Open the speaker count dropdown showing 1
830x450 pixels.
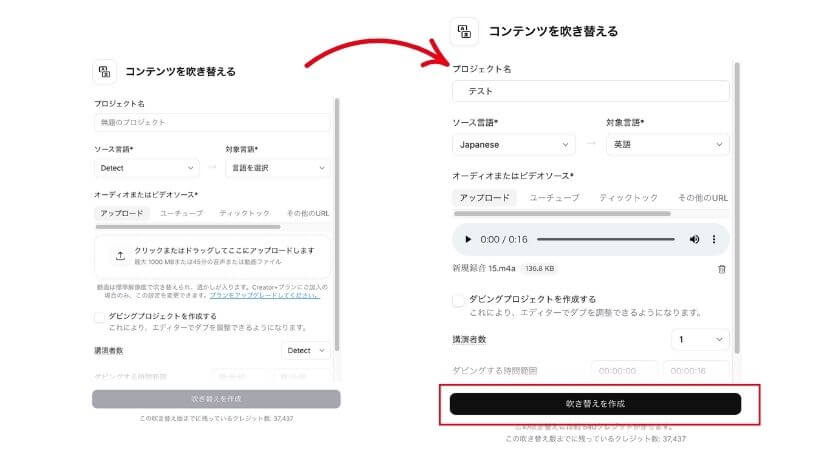coord(700,339)
